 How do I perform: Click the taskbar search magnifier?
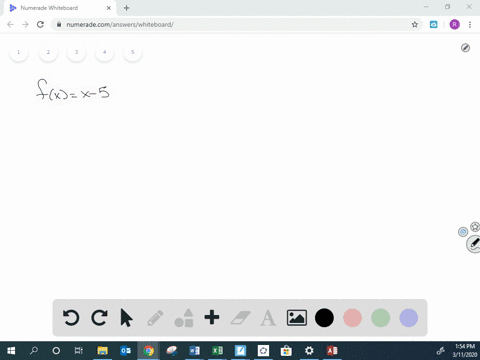pos(34,351)
